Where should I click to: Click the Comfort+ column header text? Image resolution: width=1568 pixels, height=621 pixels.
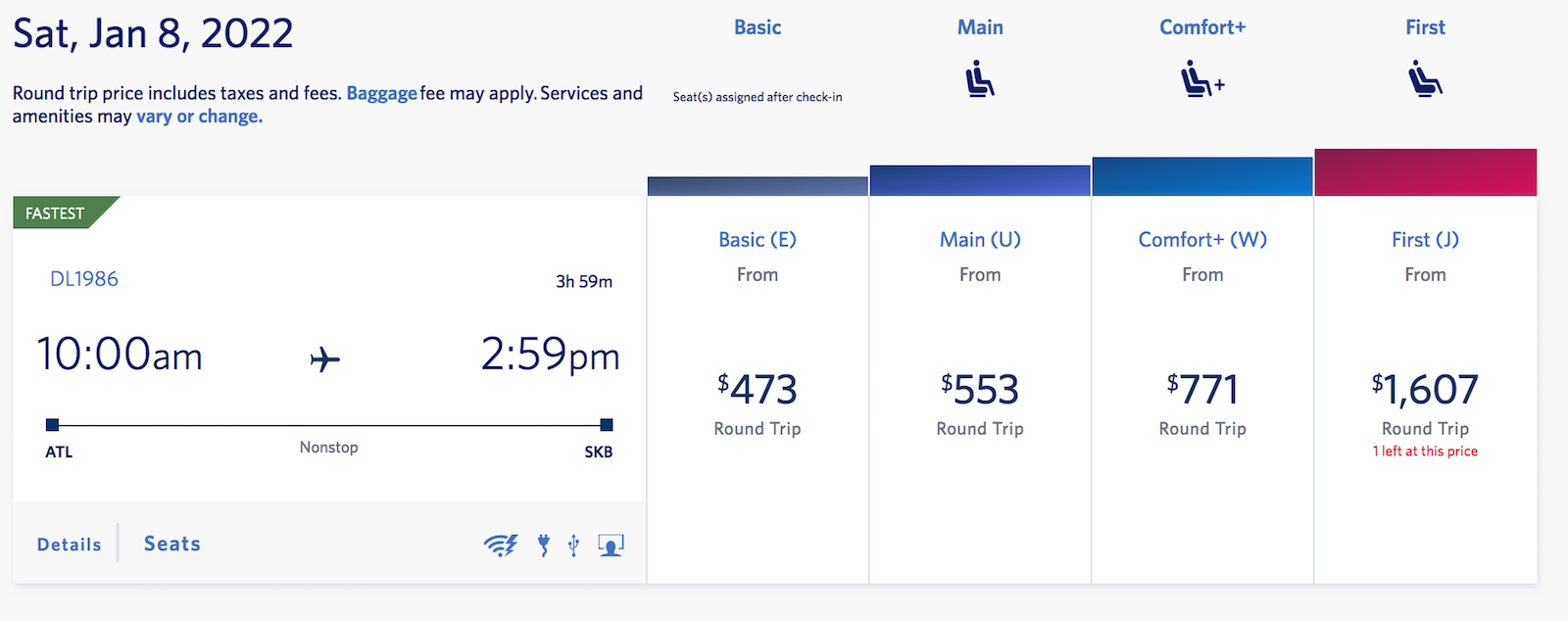tap(1202, 27)
